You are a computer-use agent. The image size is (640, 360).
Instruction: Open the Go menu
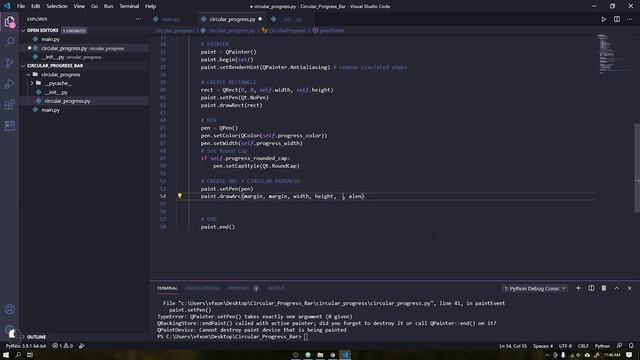[94, 6]
